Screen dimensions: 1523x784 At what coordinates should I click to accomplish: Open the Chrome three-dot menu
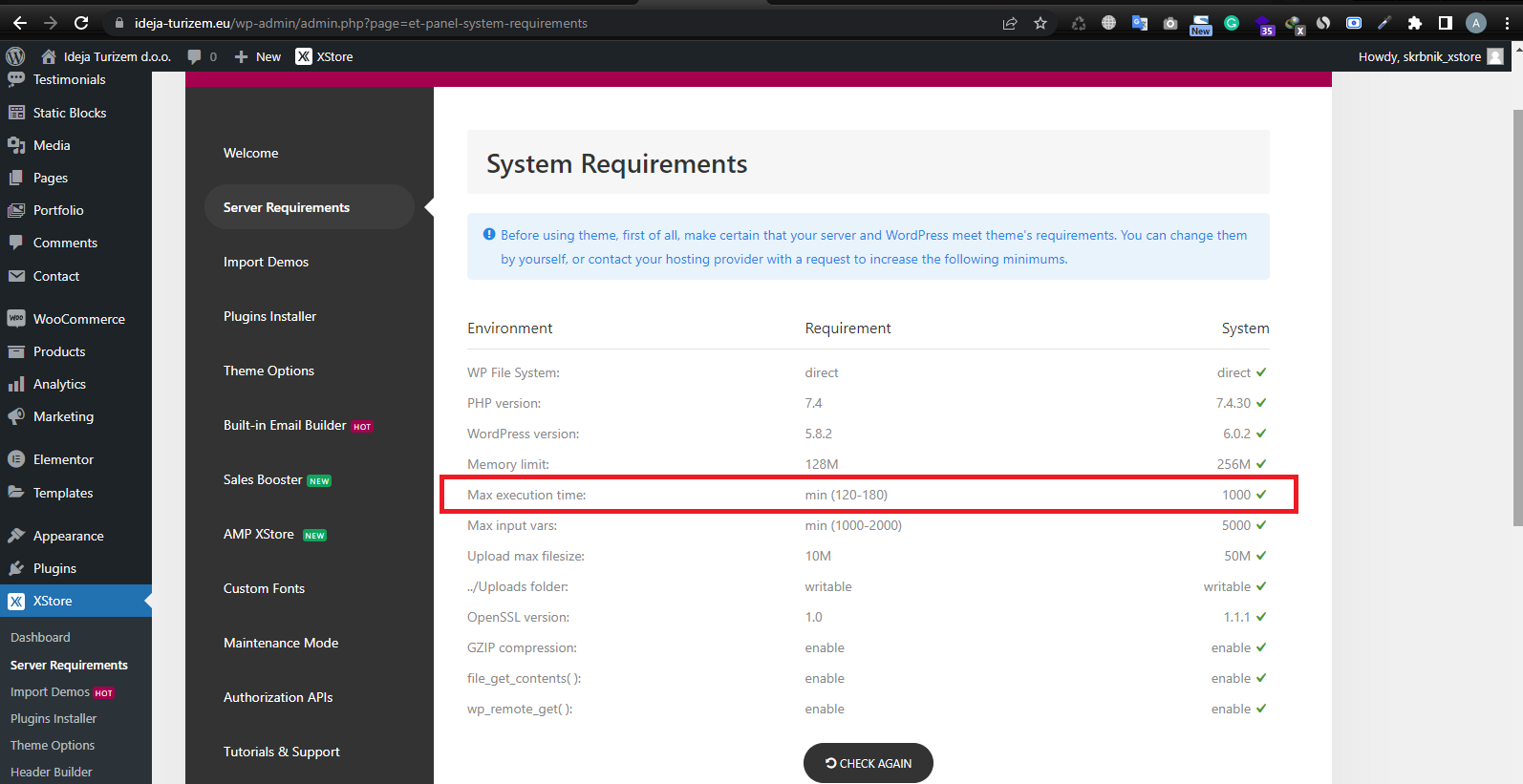point(1507,23)
